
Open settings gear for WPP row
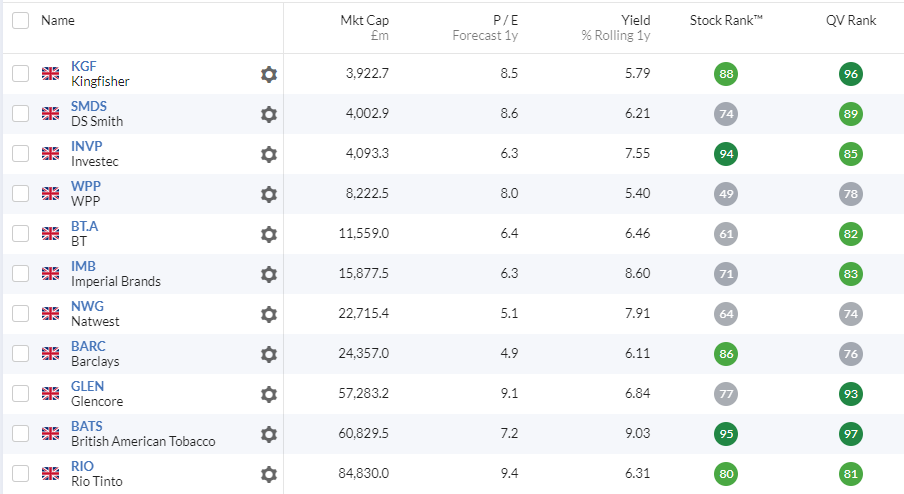[x=269, y=194]
